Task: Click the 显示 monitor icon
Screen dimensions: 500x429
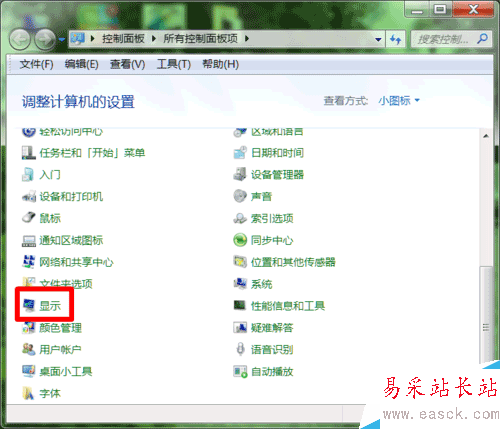Action: pyautogui.click(x=29, y=305)
